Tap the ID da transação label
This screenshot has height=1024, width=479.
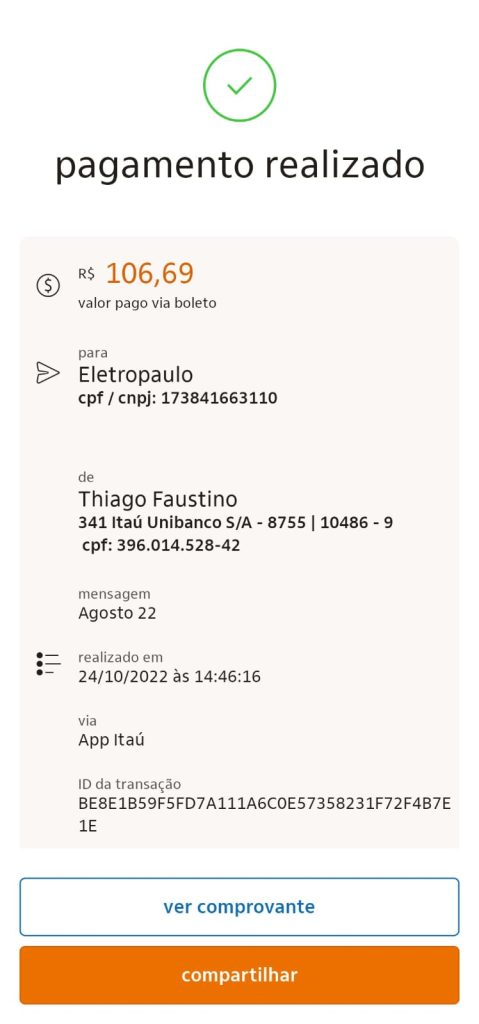point(129,784)
